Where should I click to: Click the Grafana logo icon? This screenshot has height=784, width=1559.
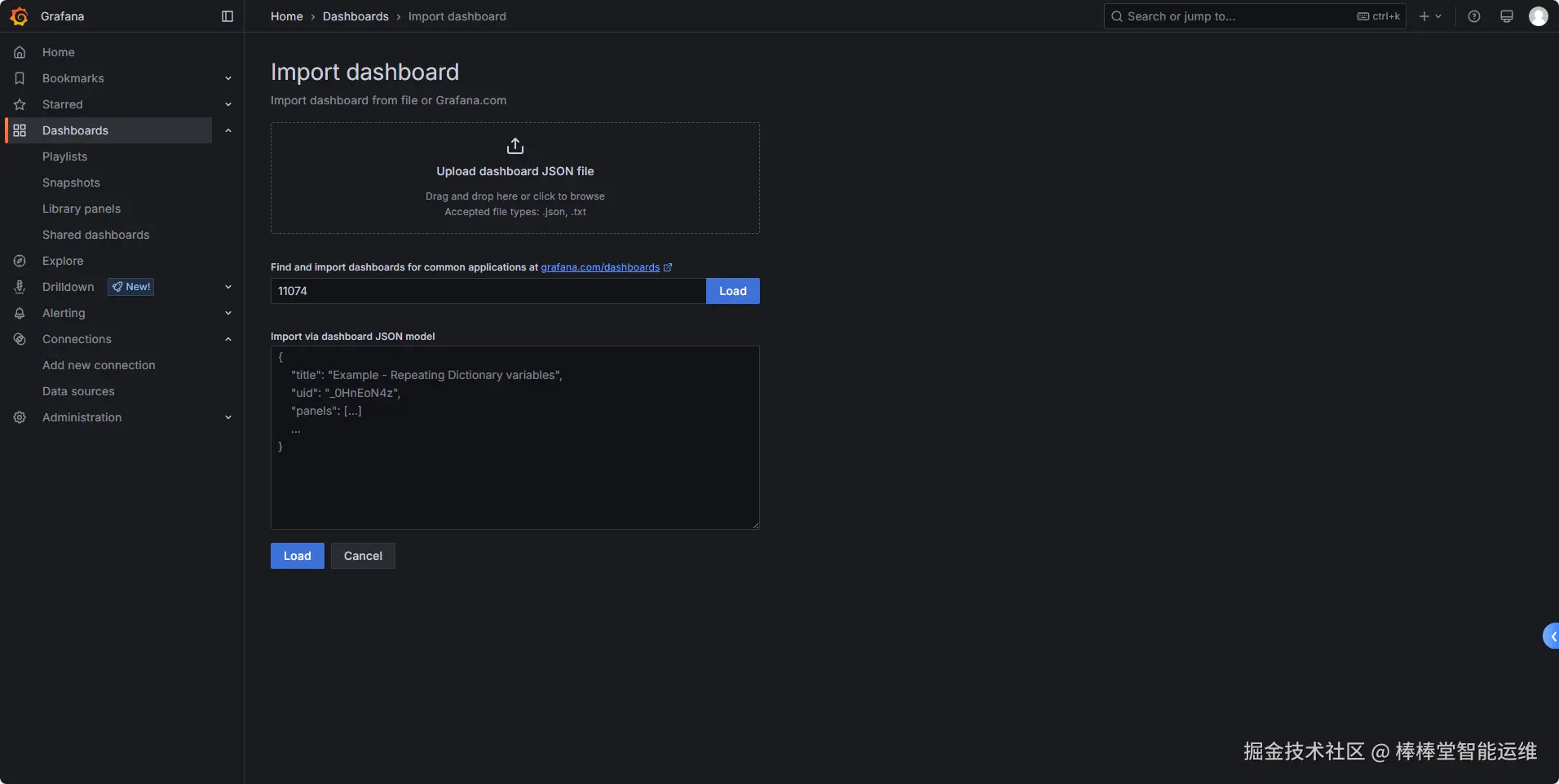pyautogui.click(x=20, y=16)
